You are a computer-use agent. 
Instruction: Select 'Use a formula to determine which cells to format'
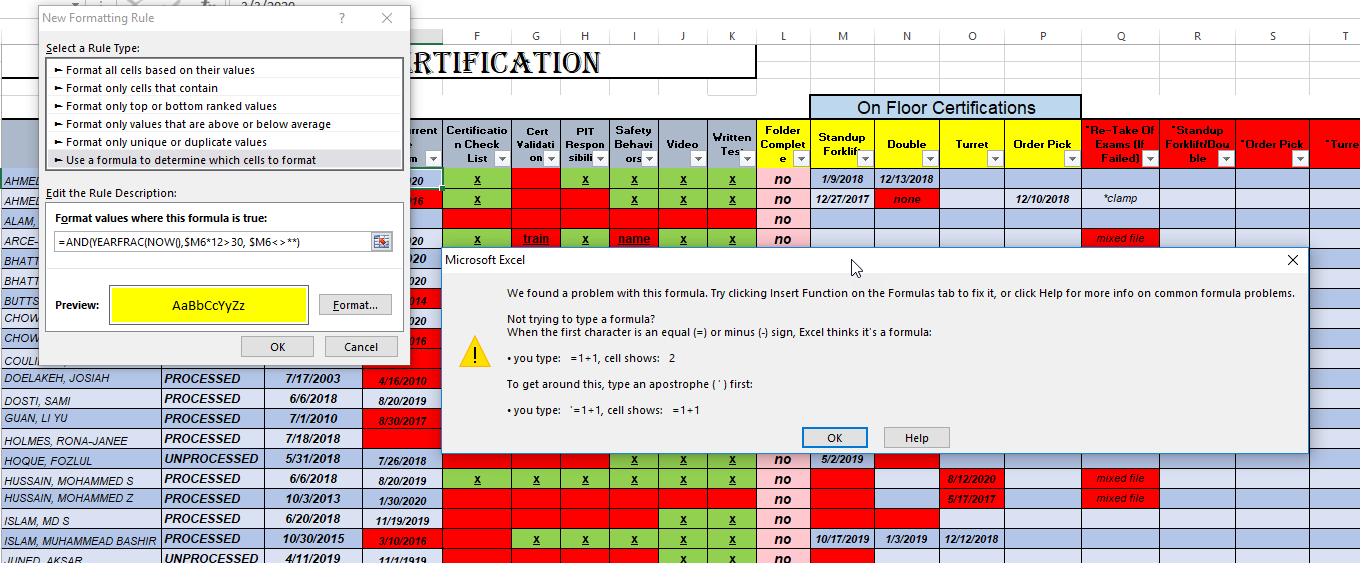click(224, 160)
